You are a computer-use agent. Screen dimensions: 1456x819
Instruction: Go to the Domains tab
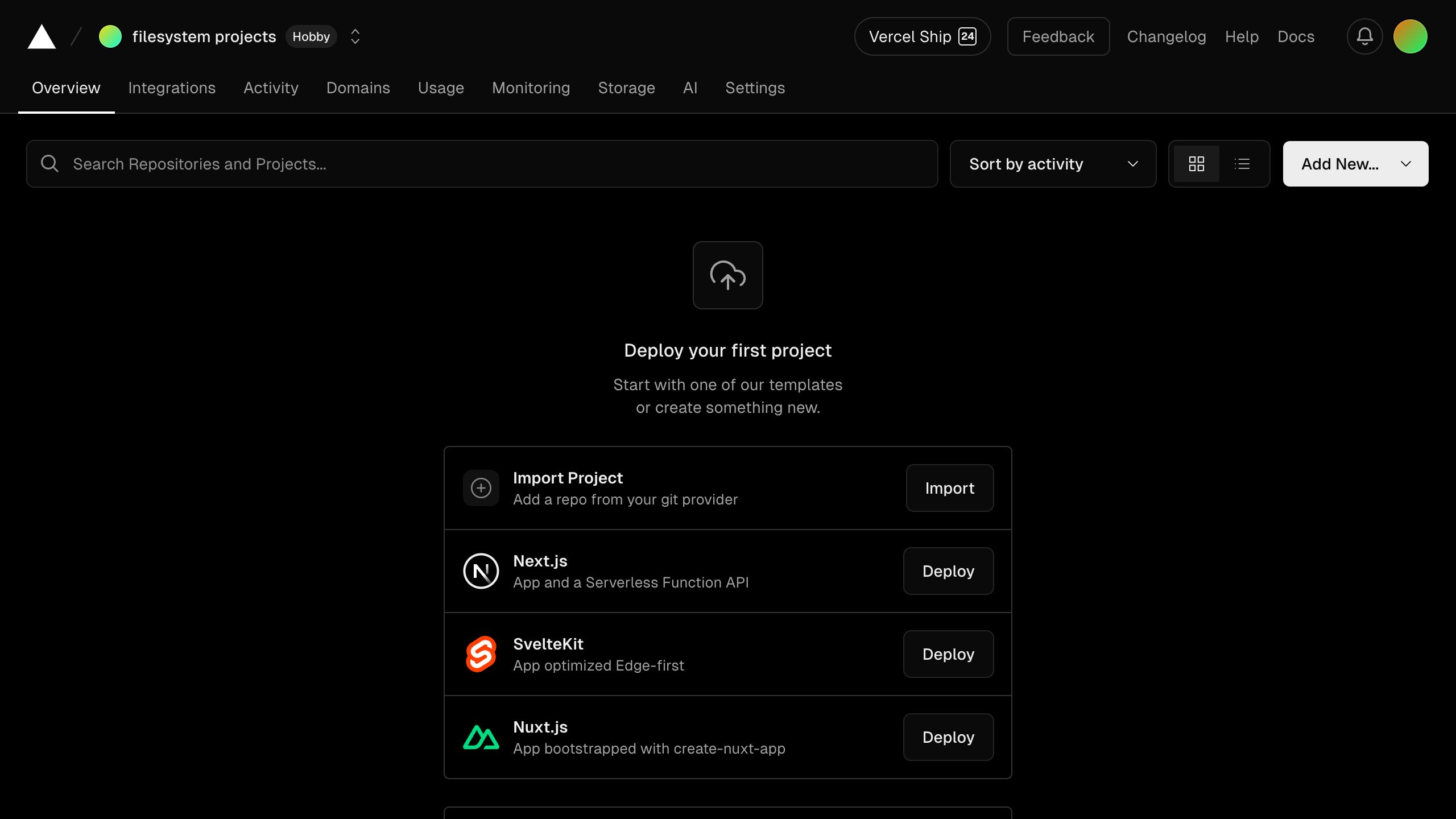[x=358, y=88]
